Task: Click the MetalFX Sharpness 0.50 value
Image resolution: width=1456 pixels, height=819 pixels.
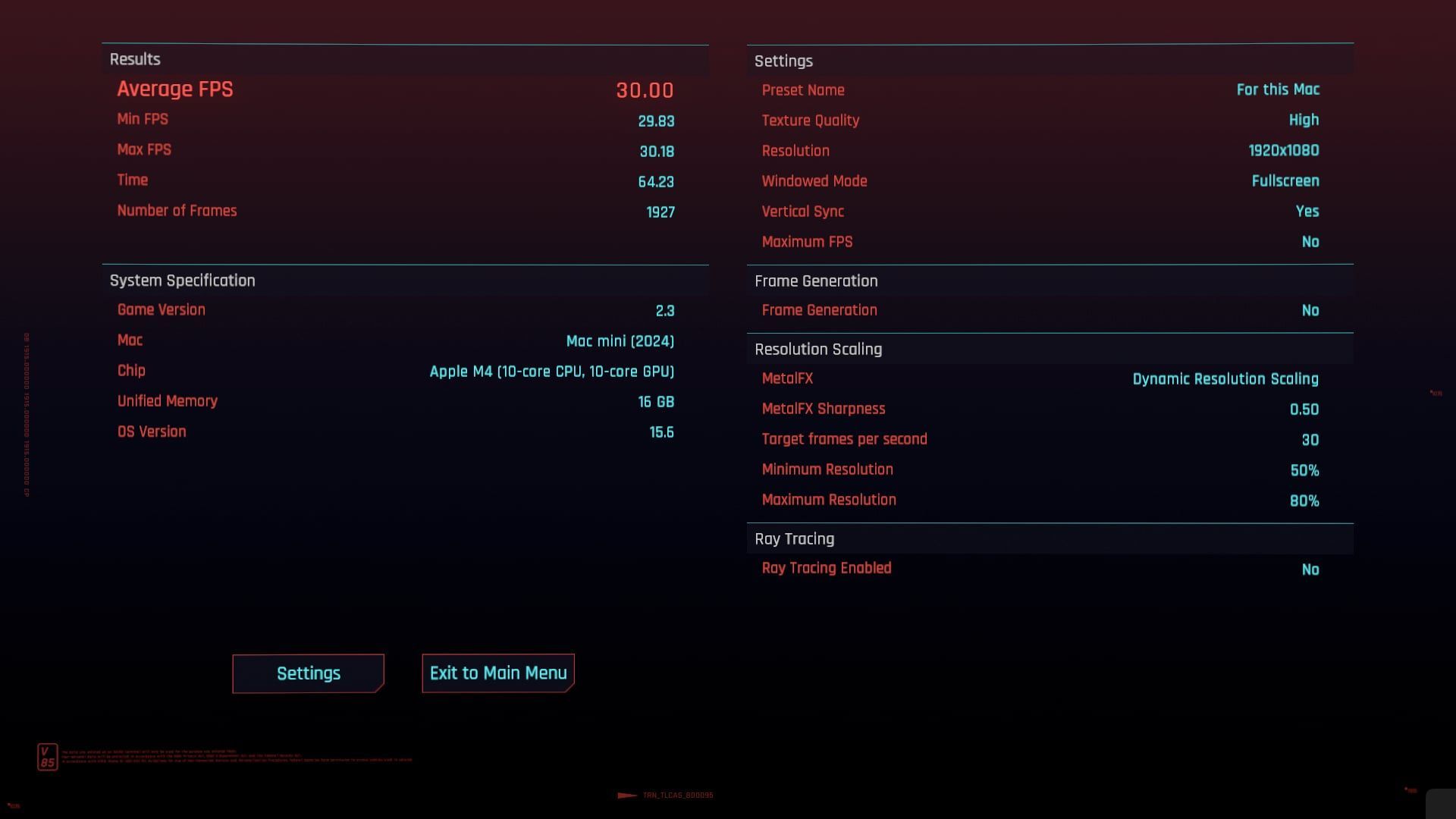Action: [1304, 409]
